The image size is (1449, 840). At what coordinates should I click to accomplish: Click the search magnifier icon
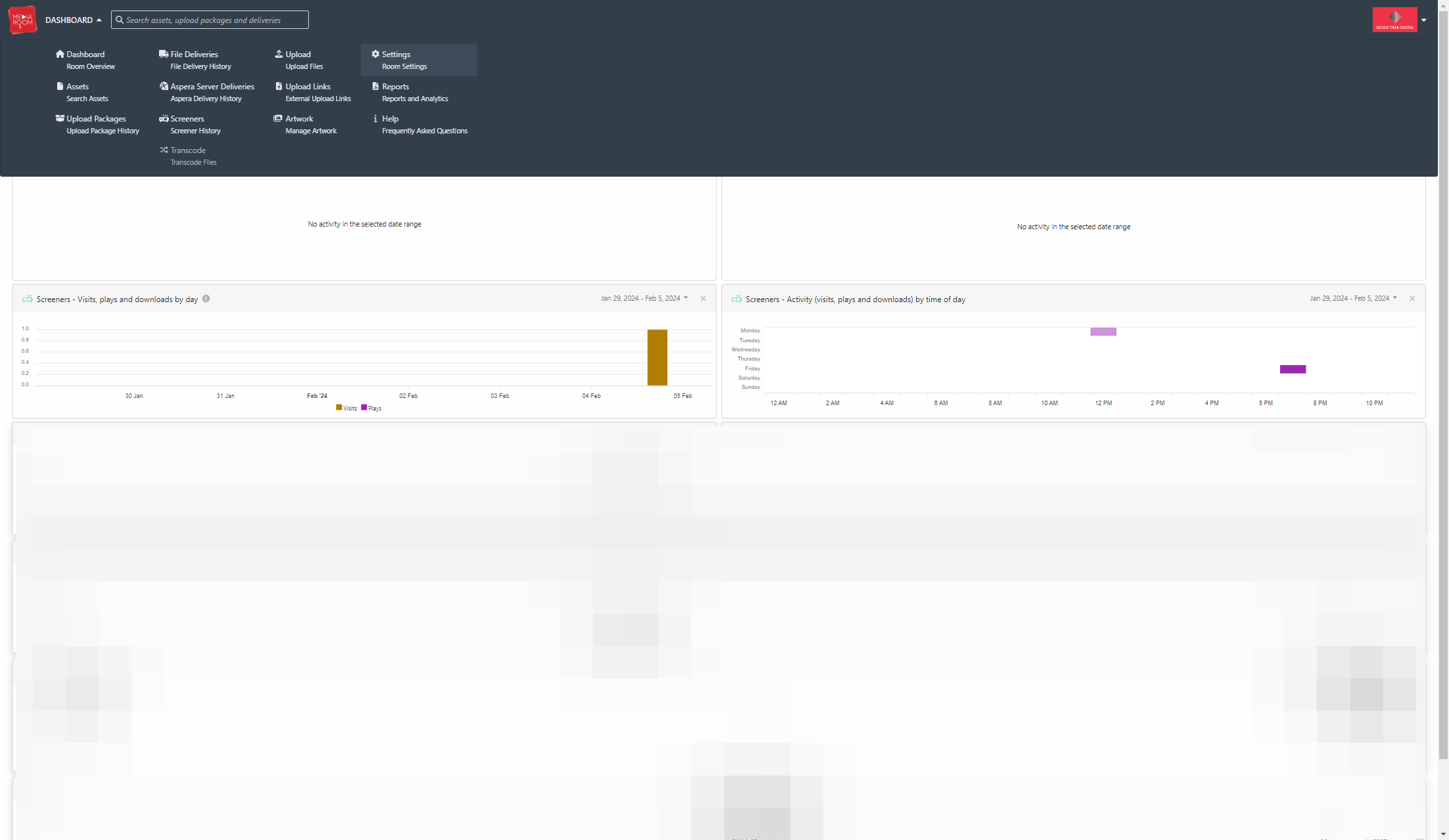120,20
